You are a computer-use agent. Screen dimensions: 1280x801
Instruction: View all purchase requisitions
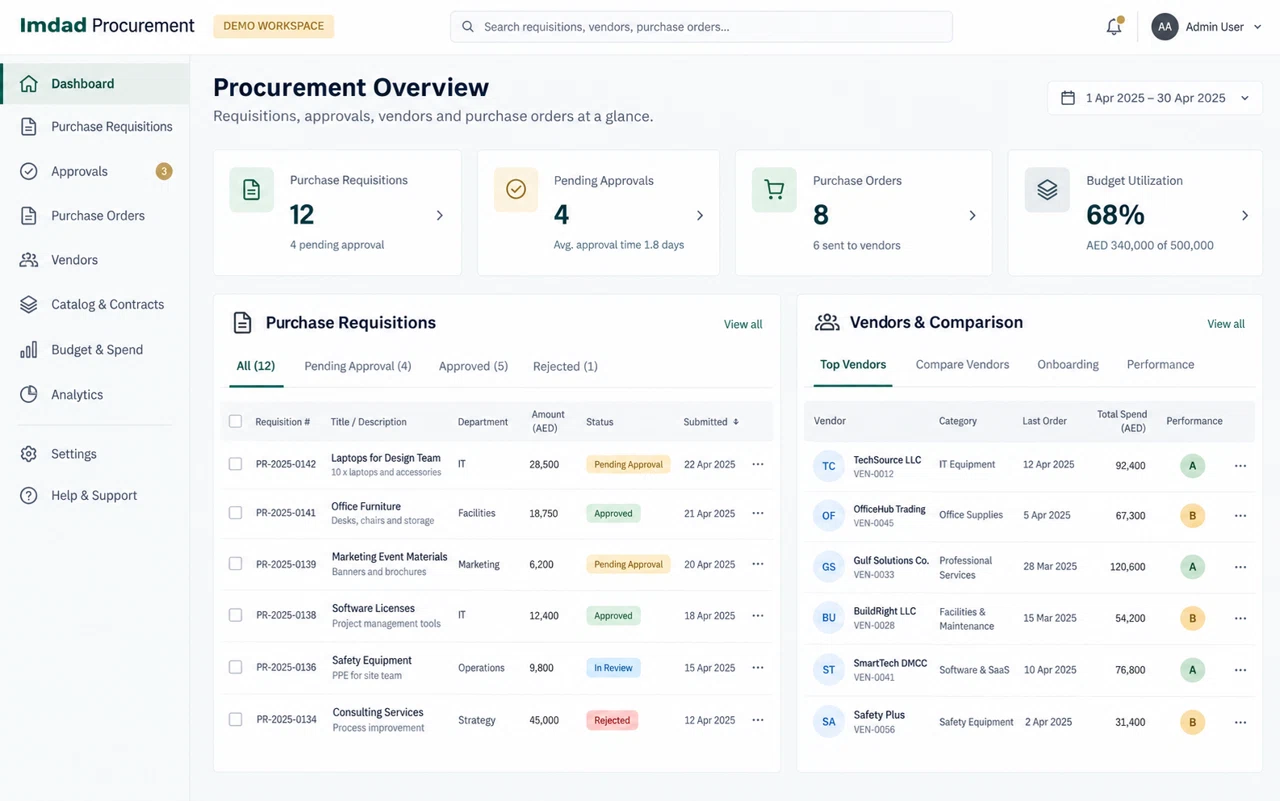[743, 324]
